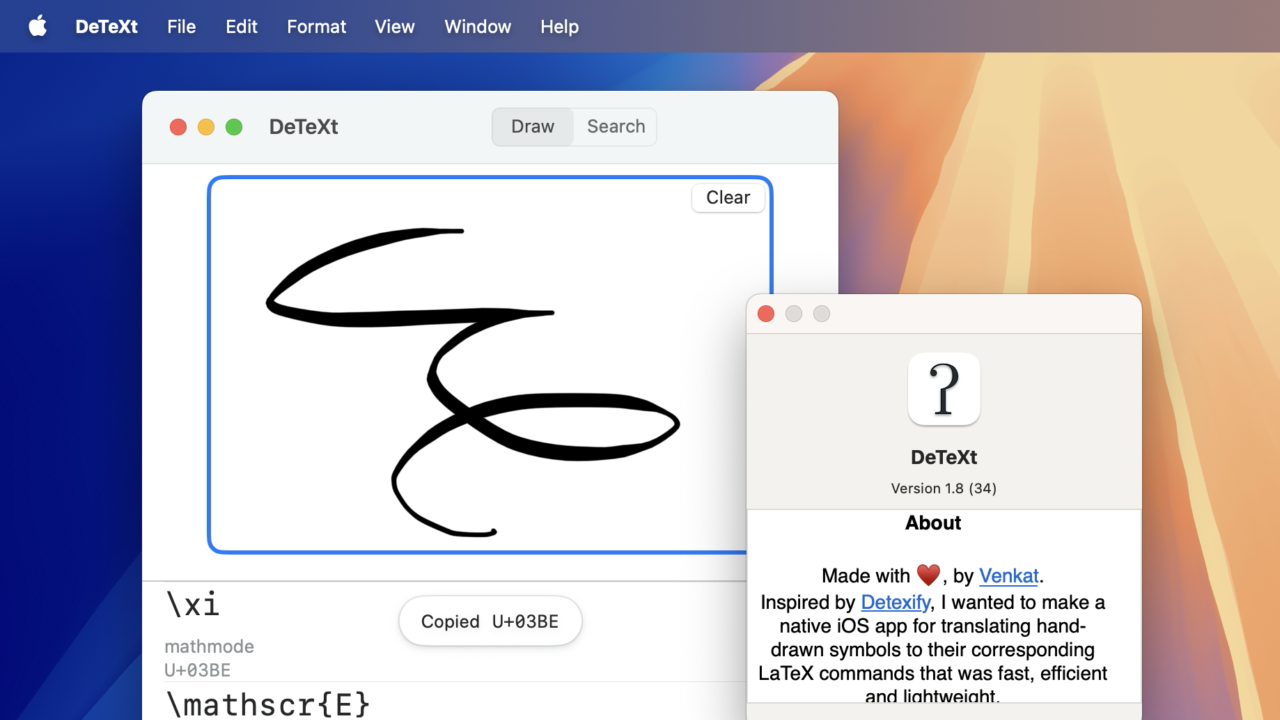Follow the Venkat link
Image resolution: width=1280 pixels, height=720 pixels.
coord(1008,576)
